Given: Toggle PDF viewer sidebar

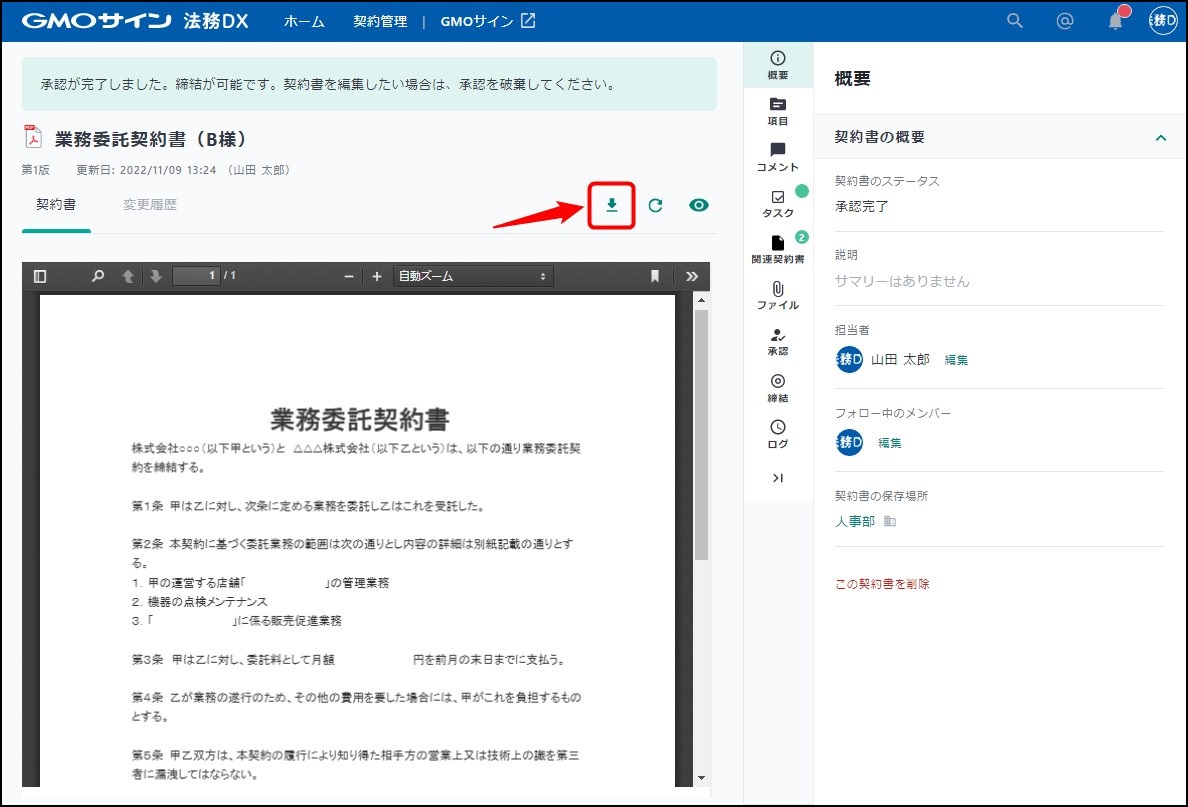Looking at the screenshot, I should pyautogui.click(x=40, y=277).
